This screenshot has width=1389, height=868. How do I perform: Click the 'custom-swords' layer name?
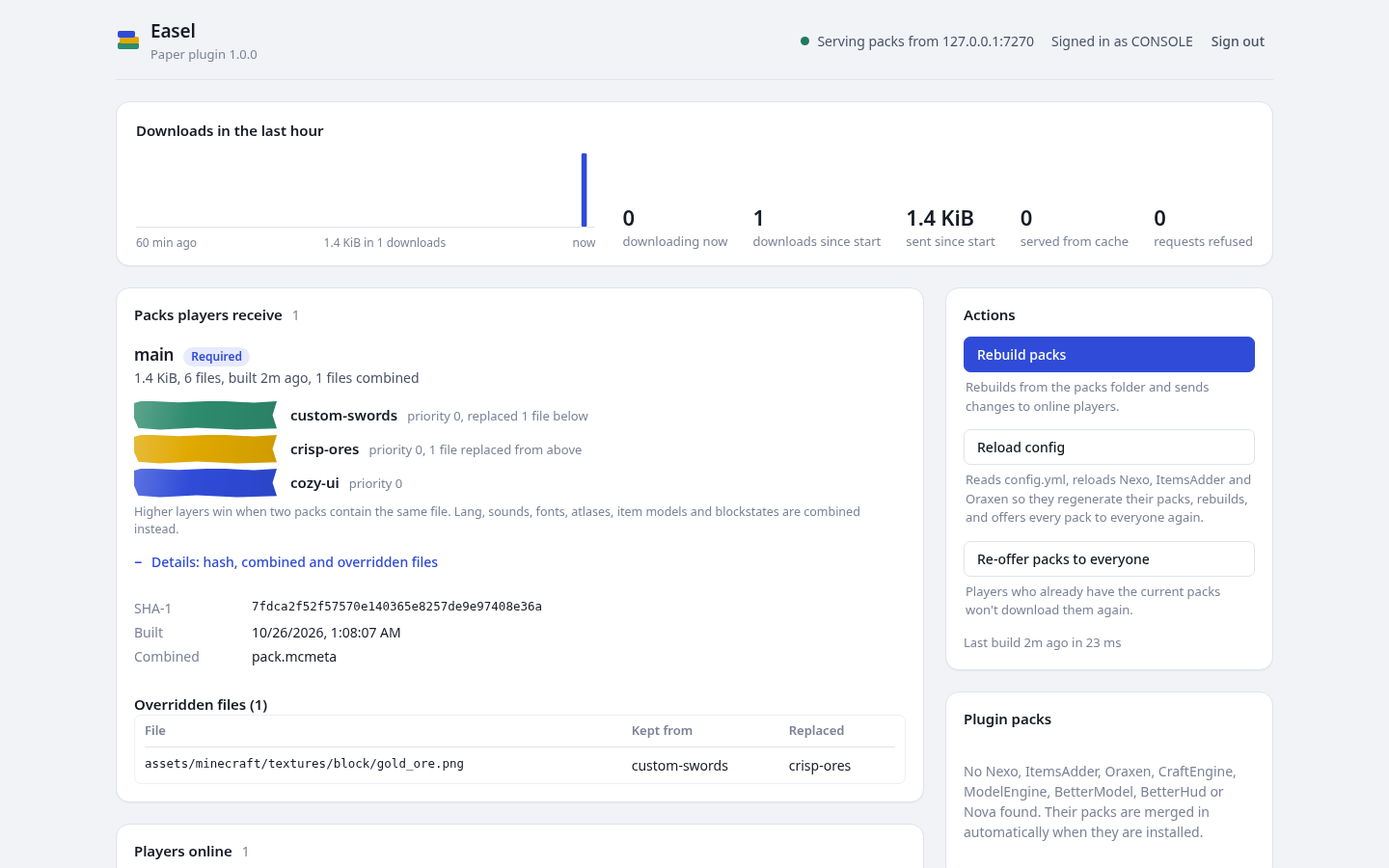pyautogui.click(x=343, y=416)
